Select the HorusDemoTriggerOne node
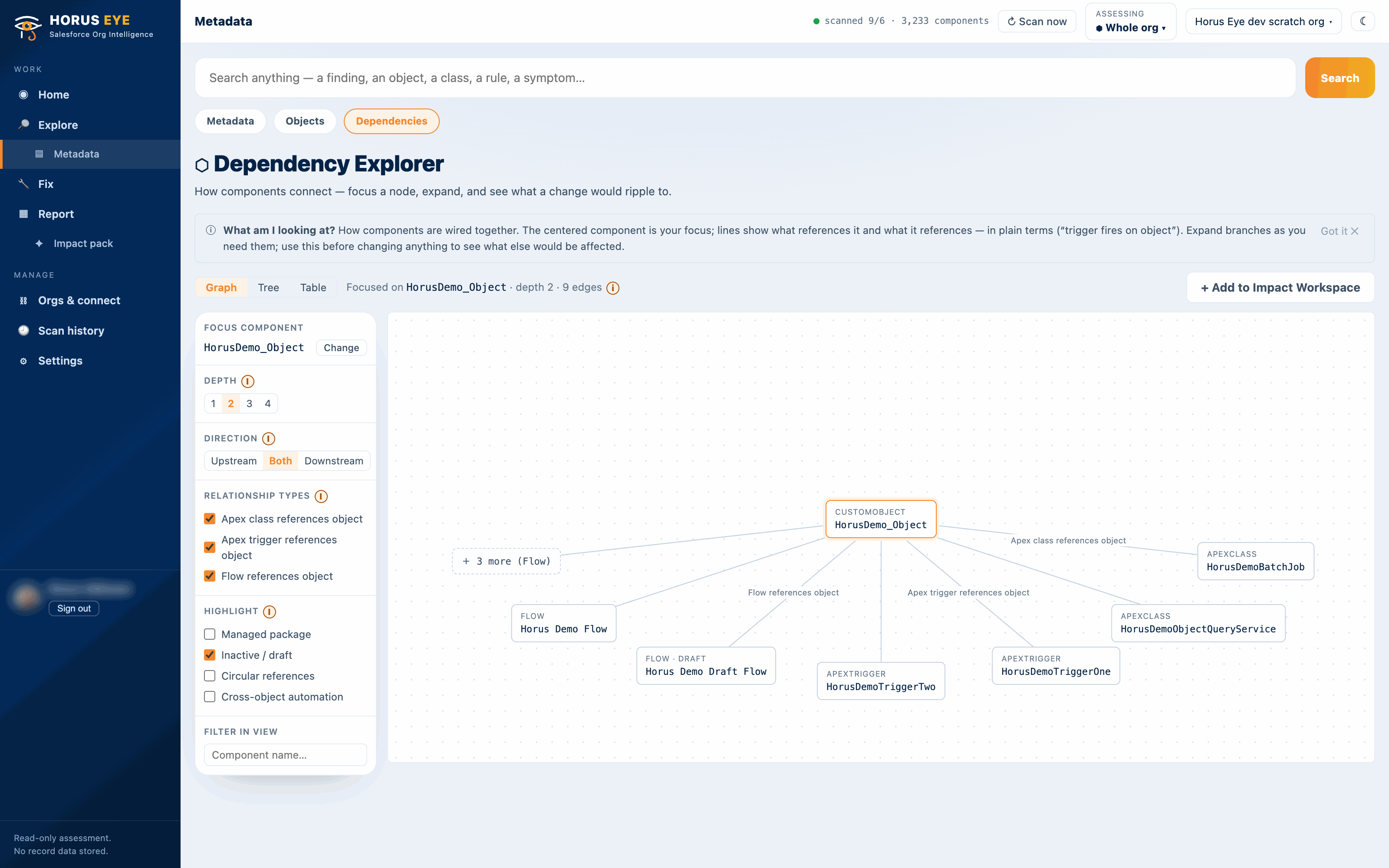Screen dimensions: 1389x868 click(x=1056, y=665)
